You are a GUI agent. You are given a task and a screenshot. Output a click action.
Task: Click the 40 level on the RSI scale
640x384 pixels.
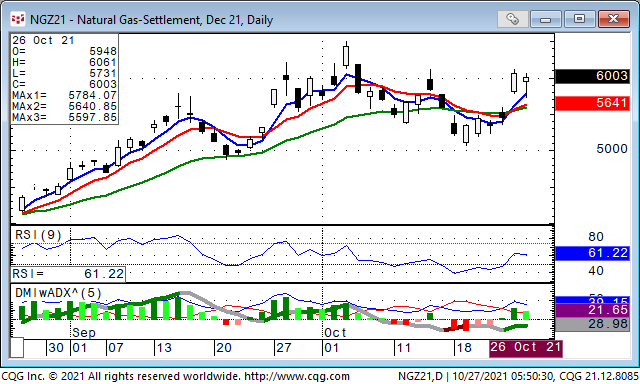[596, 271]
